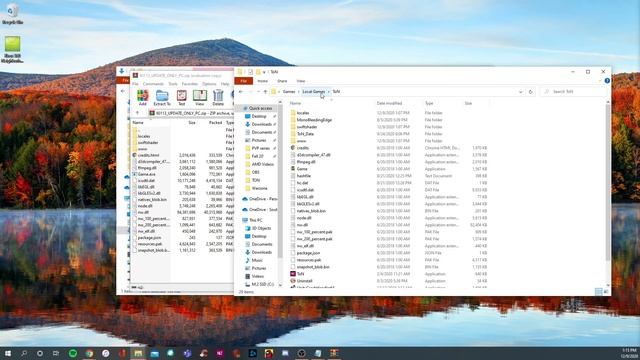Click the Delete icon in WinRAR toolbar
Image resolution: width=640 pixels, height=360 pixels.
click(x=218, y=98)
